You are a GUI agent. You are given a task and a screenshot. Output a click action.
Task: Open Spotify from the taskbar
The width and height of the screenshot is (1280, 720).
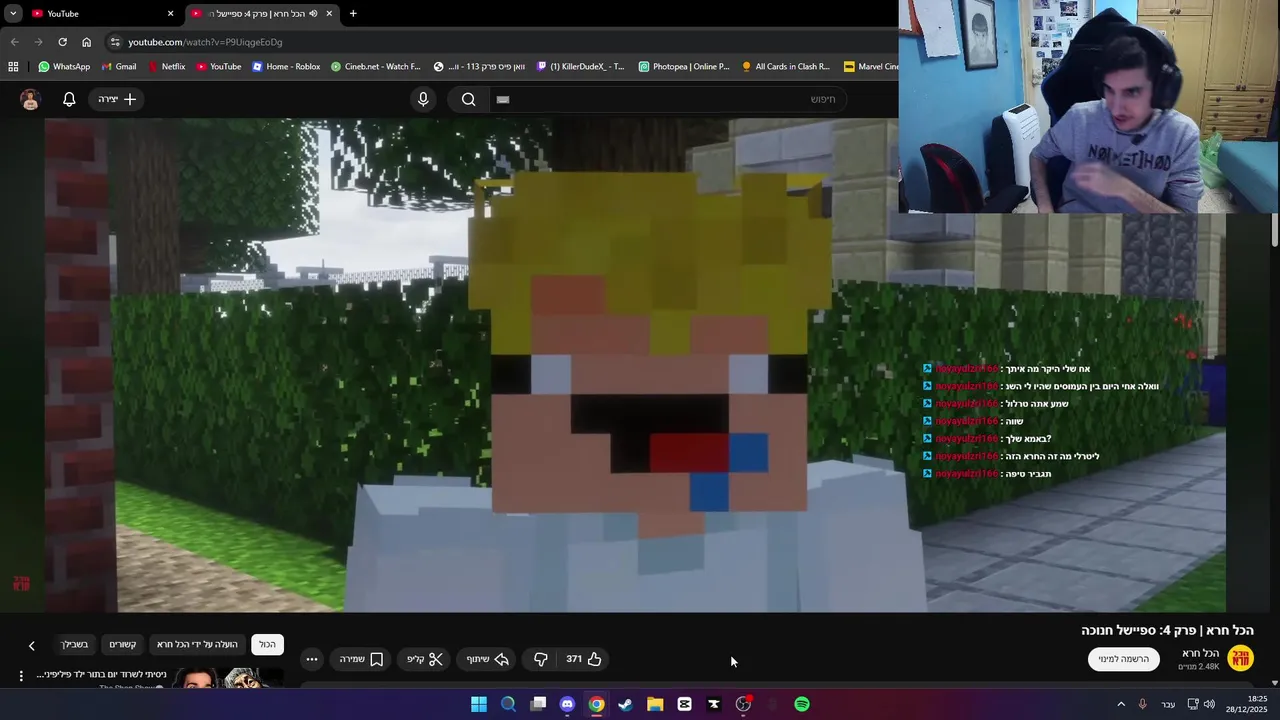point(802,704)
